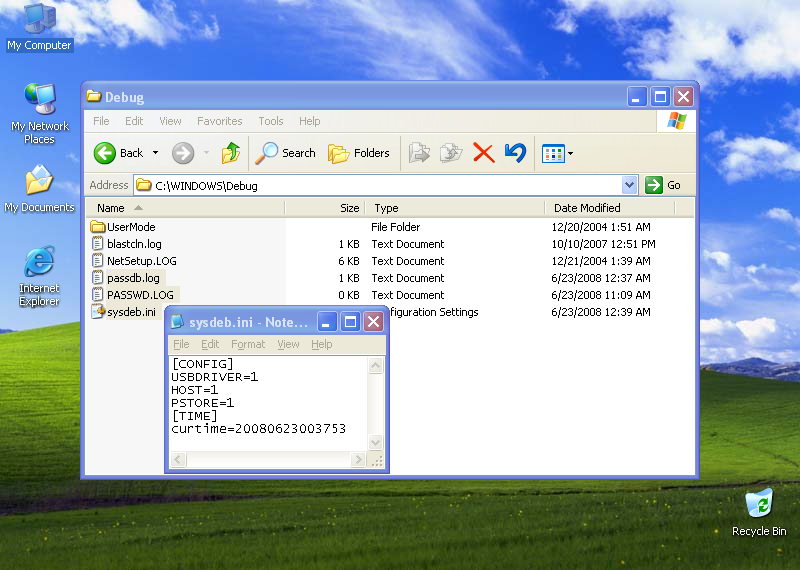Maximize the Notepad window

(x=351, y=322)
